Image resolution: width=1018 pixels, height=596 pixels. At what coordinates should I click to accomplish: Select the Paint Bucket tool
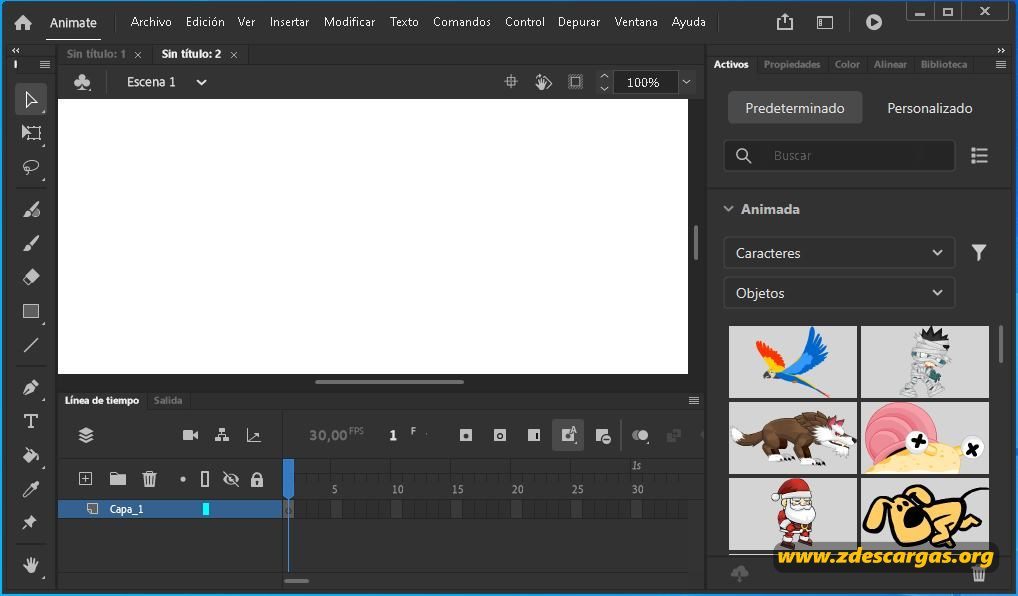tap(31, 455)
